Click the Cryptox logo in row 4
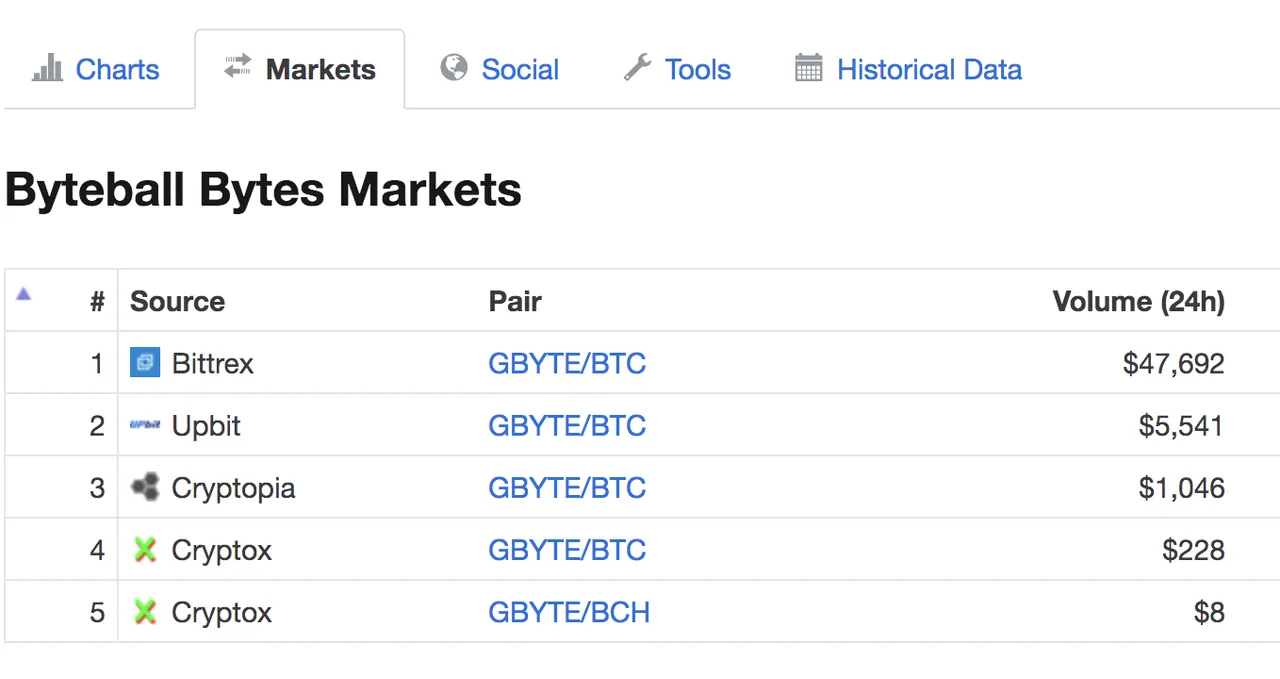The height and width of the screenshot is (679, 1280). (x=145, y=549)
